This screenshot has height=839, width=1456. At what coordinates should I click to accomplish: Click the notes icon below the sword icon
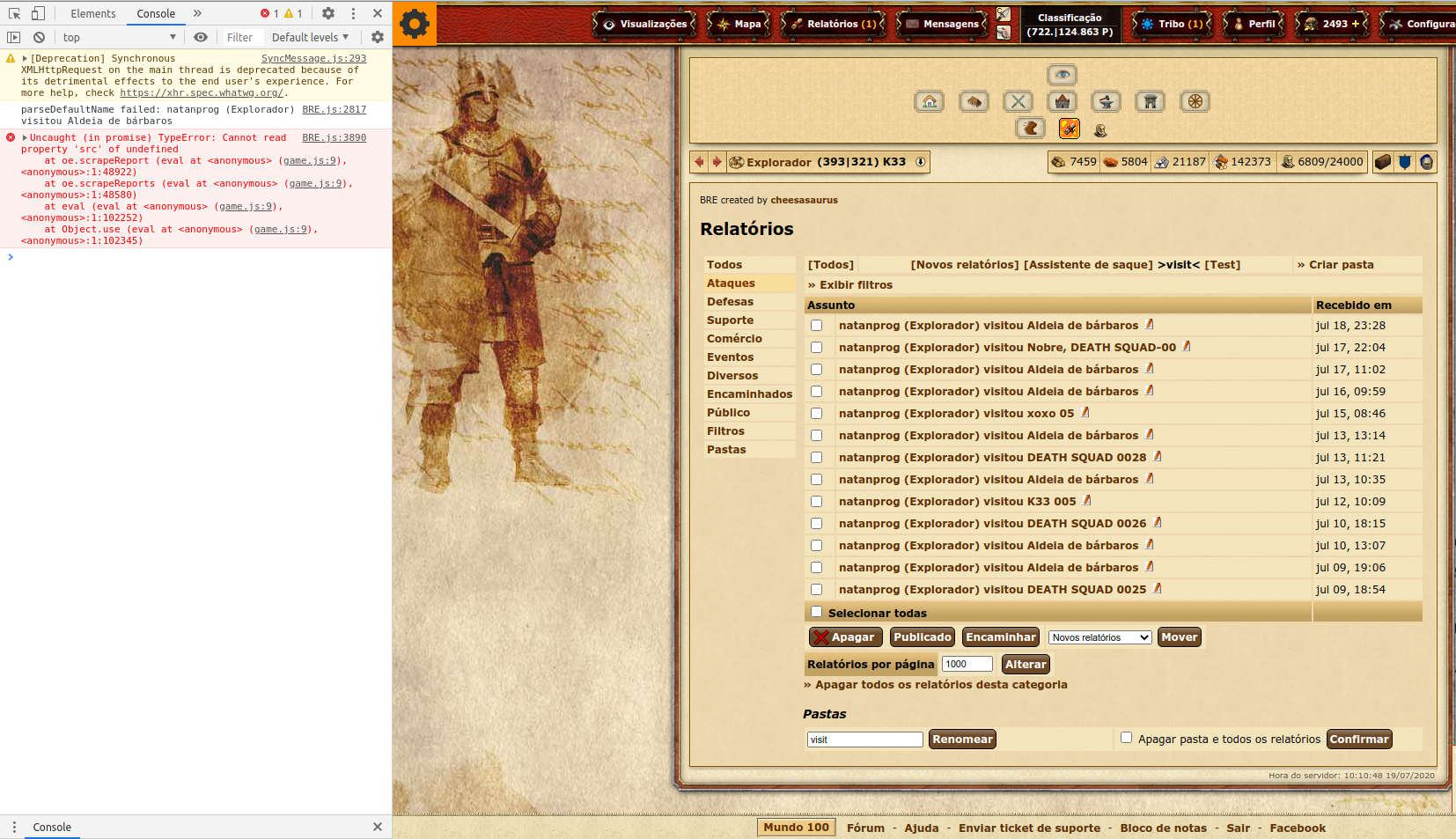(1004, 33)
